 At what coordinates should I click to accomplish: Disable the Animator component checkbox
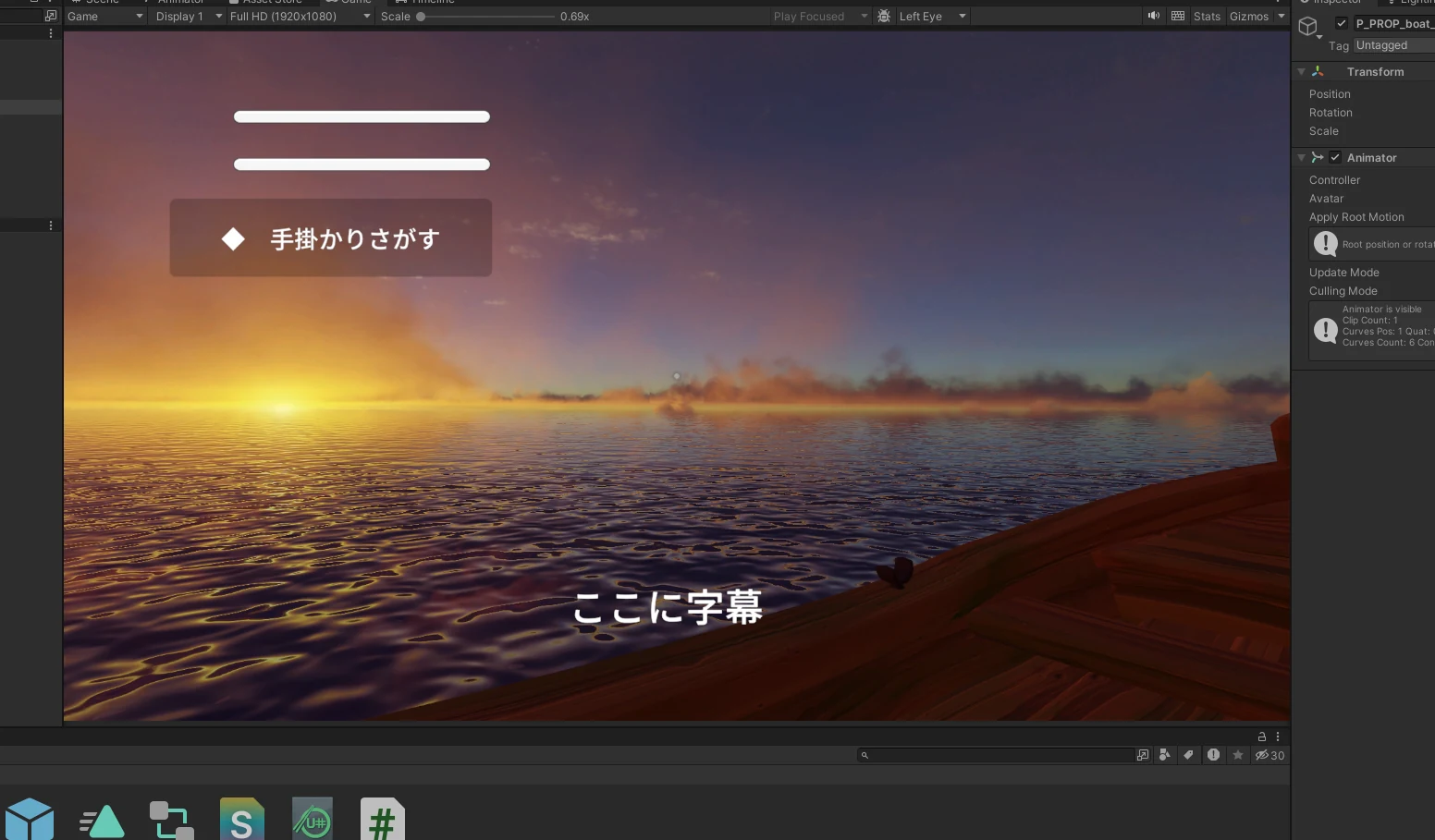1335,157
